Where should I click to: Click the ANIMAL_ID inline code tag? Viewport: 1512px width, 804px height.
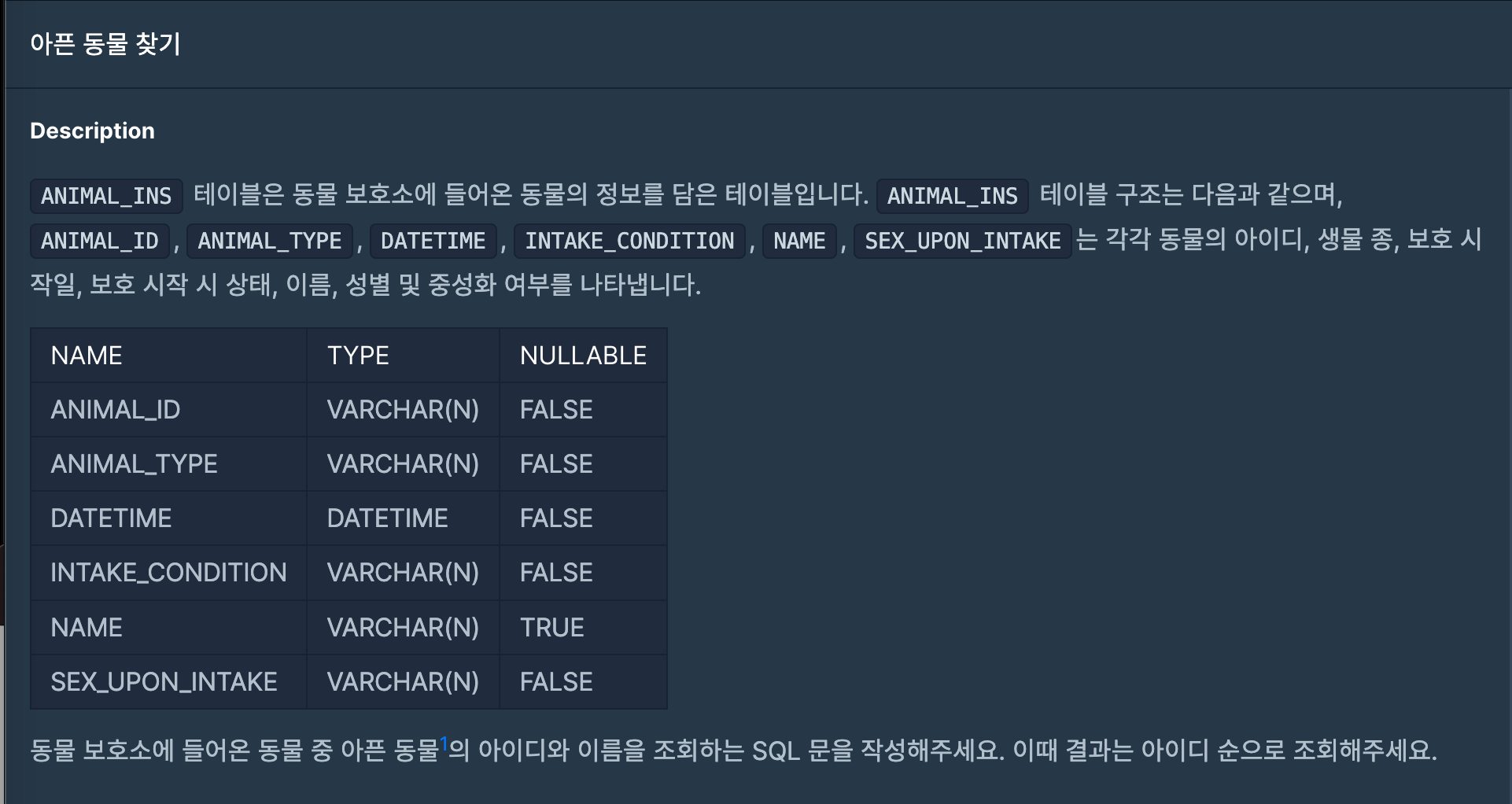coord(100,241)
